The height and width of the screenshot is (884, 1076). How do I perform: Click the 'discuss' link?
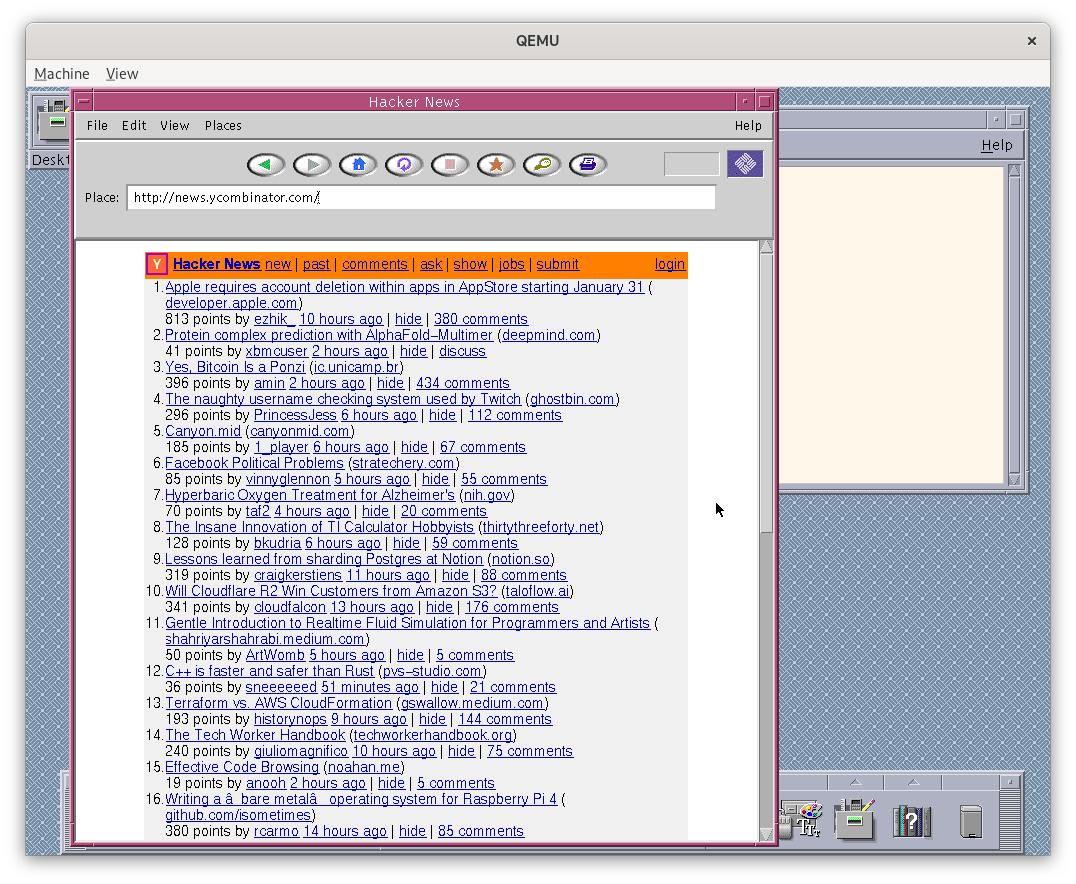[462, 351]
